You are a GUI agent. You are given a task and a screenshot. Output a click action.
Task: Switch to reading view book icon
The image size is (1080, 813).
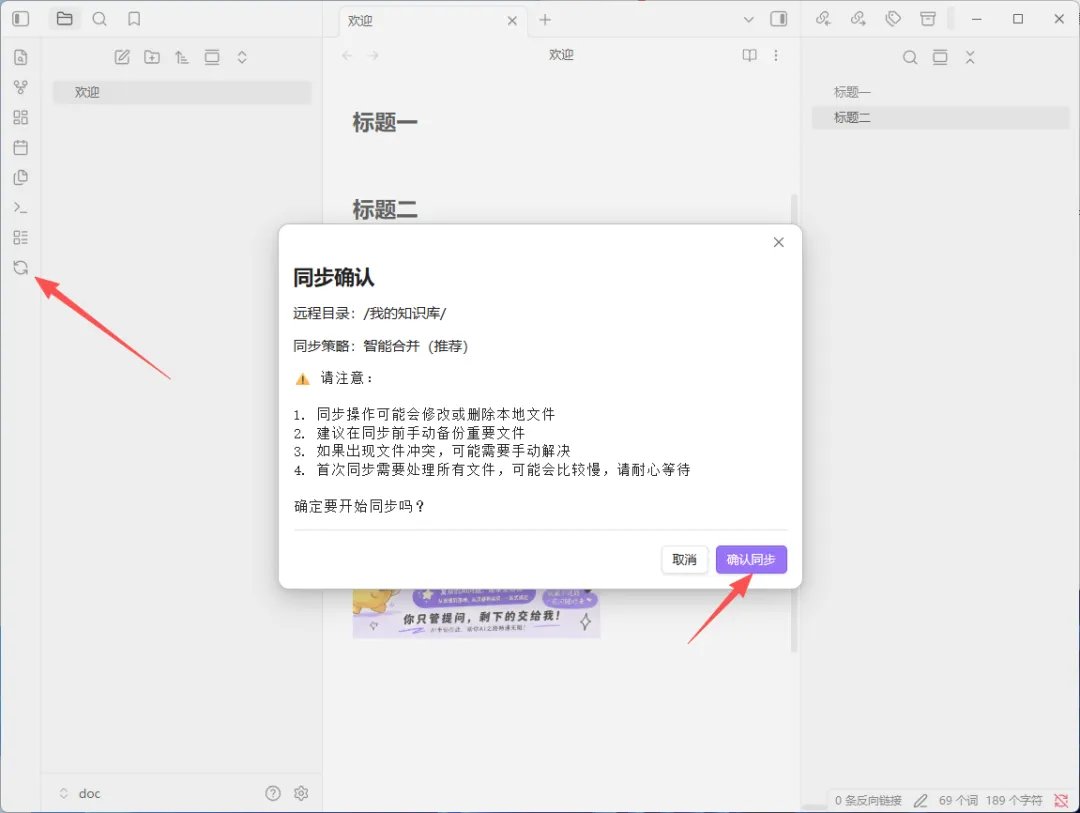[x=749, y=55]
